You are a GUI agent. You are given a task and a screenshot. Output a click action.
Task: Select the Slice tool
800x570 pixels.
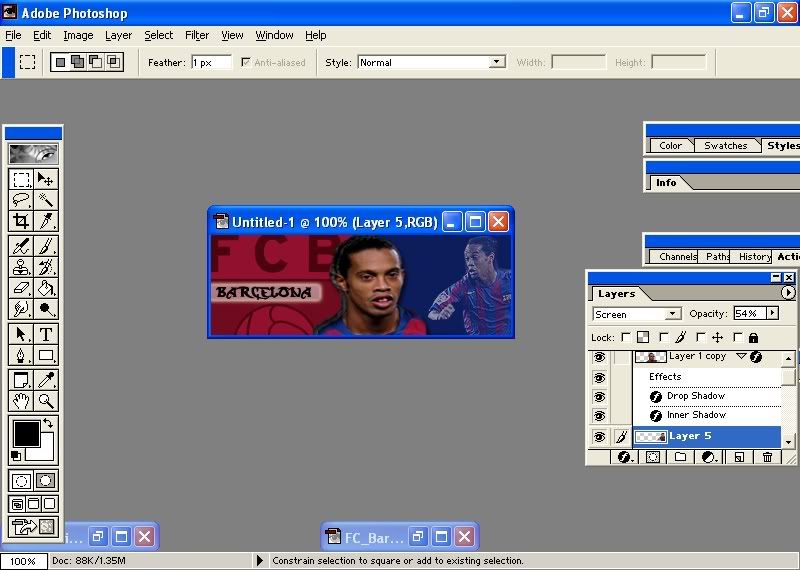coord(46,221)
